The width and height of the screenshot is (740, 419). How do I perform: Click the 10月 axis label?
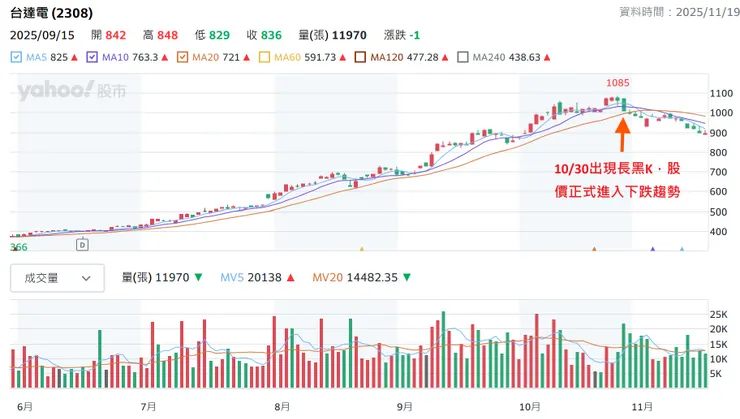click(530, 406)
